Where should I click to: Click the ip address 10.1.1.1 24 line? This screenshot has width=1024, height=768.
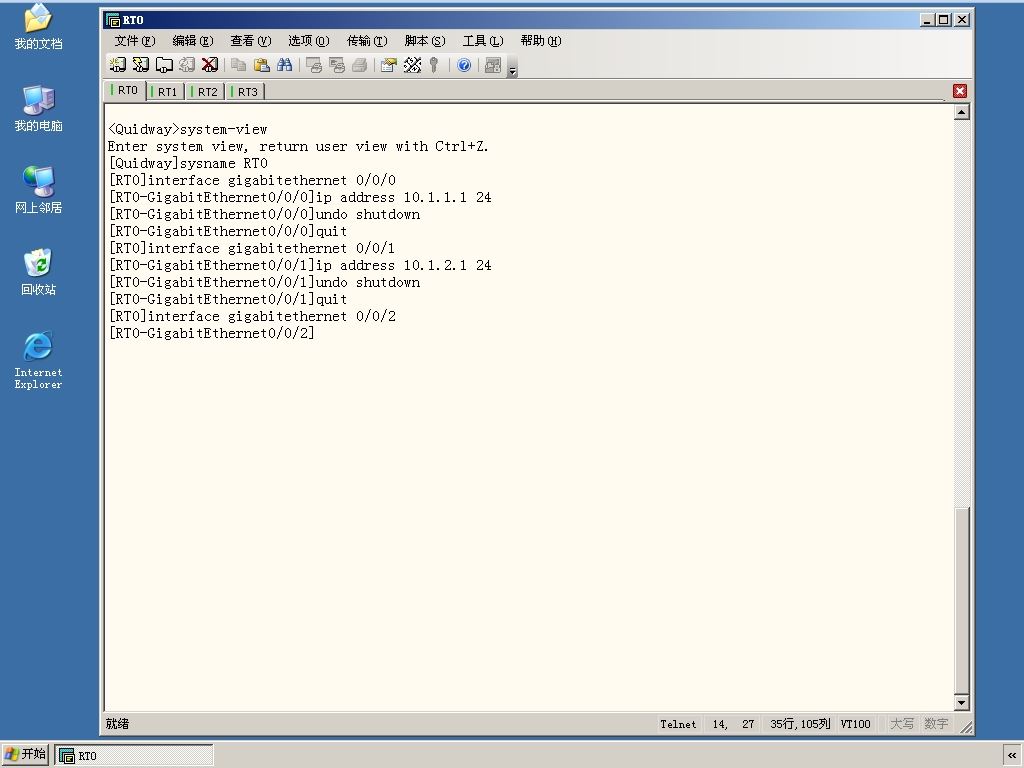tap(300, 197)
